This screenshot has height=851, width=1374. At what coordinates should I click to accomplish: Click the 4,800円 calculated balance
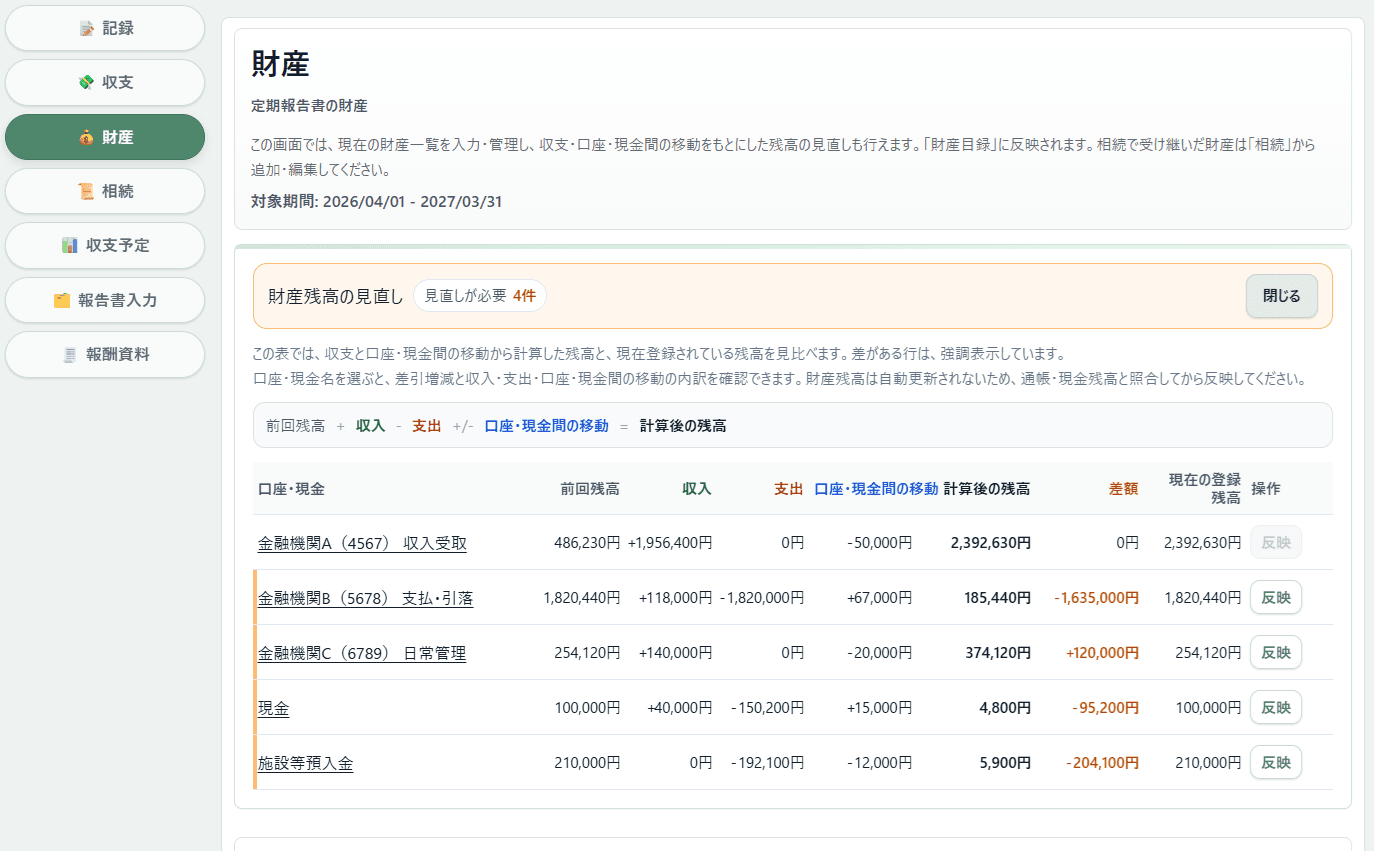pos(1005,708)
